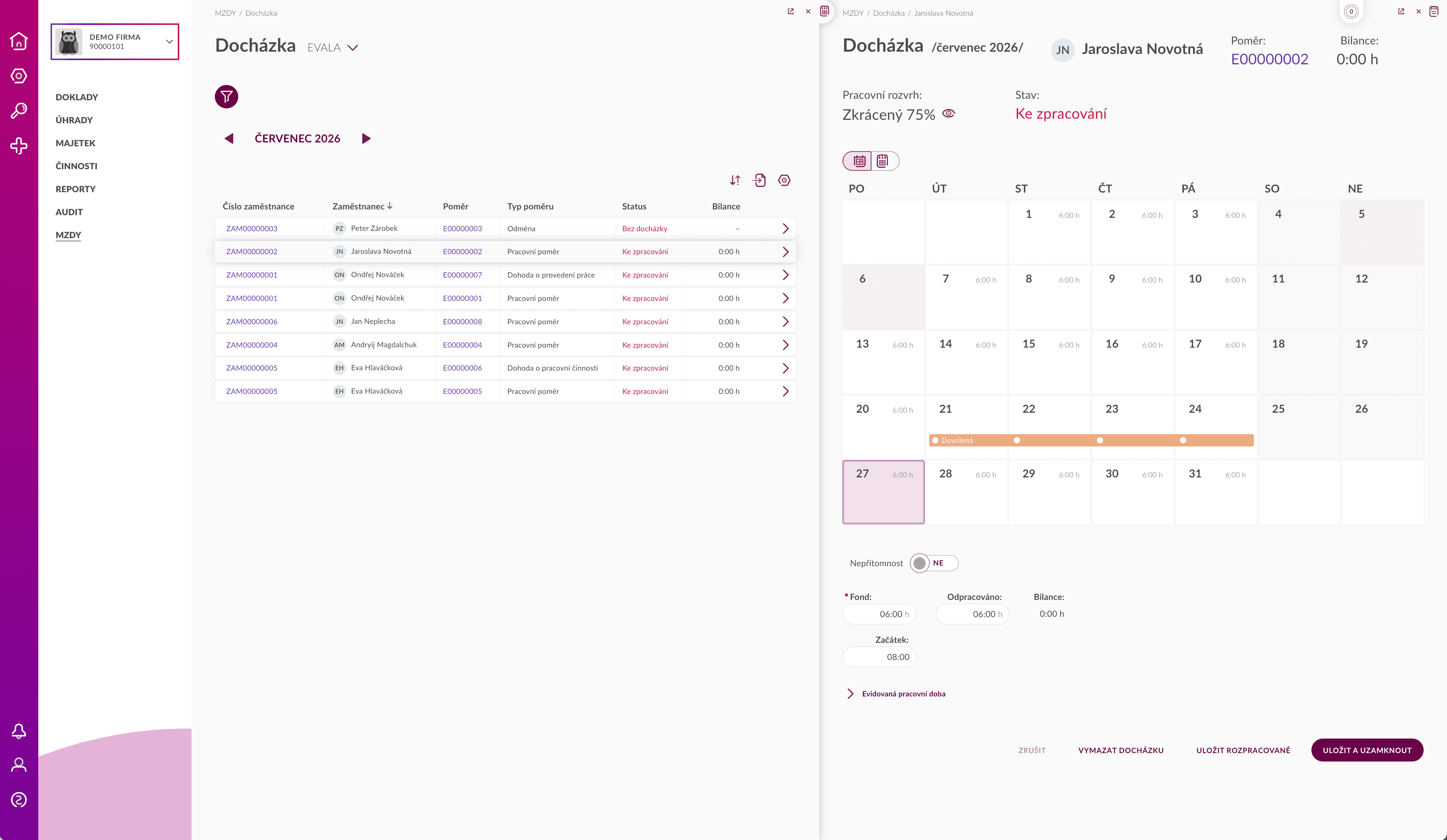The height and width of the screenshot is (840, 1447).
Task: Open Poměr link E00000002 in header
Action: coord(1269,59)
